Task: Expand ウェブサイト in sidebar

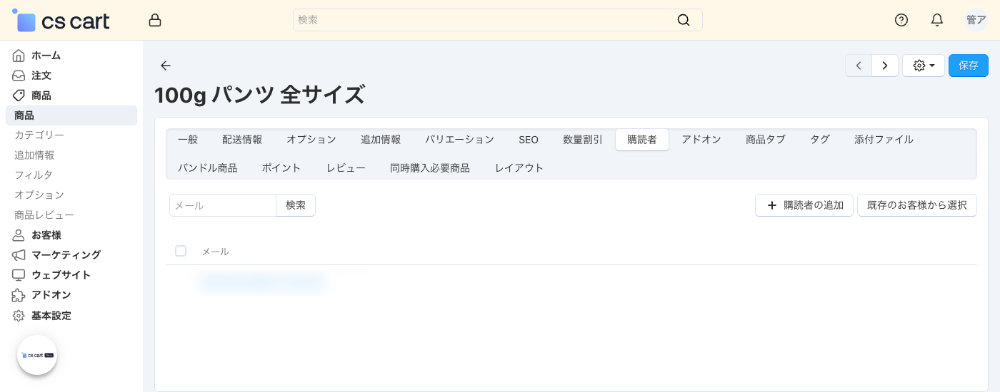Action: pos(61,275)
